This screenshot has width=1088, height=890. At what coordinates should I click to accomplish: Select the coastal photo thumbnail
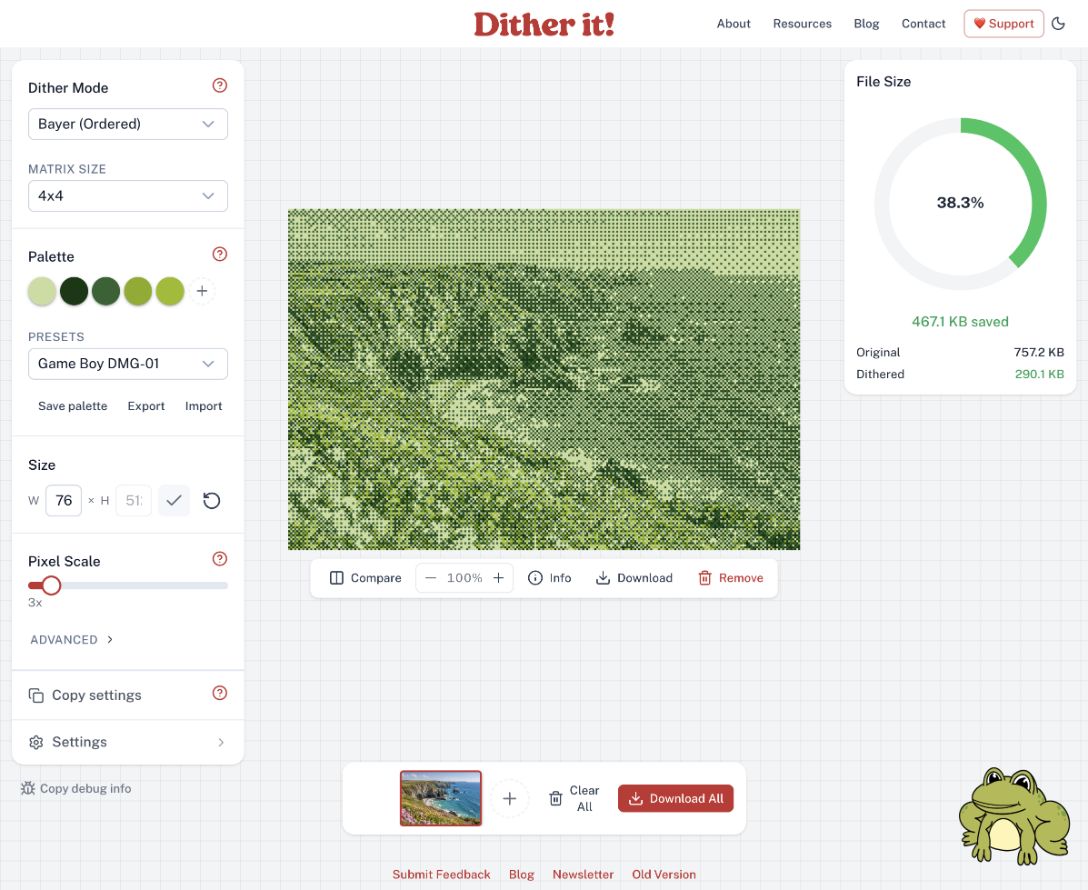coord(441,798)
